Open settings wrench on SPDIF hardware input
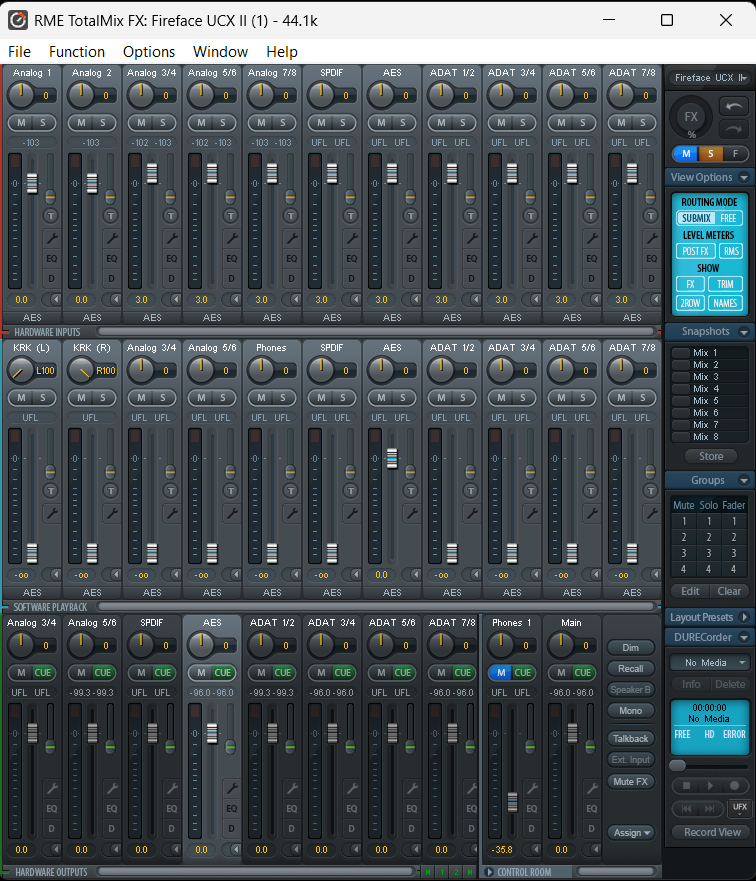 (x=352, y=238)
